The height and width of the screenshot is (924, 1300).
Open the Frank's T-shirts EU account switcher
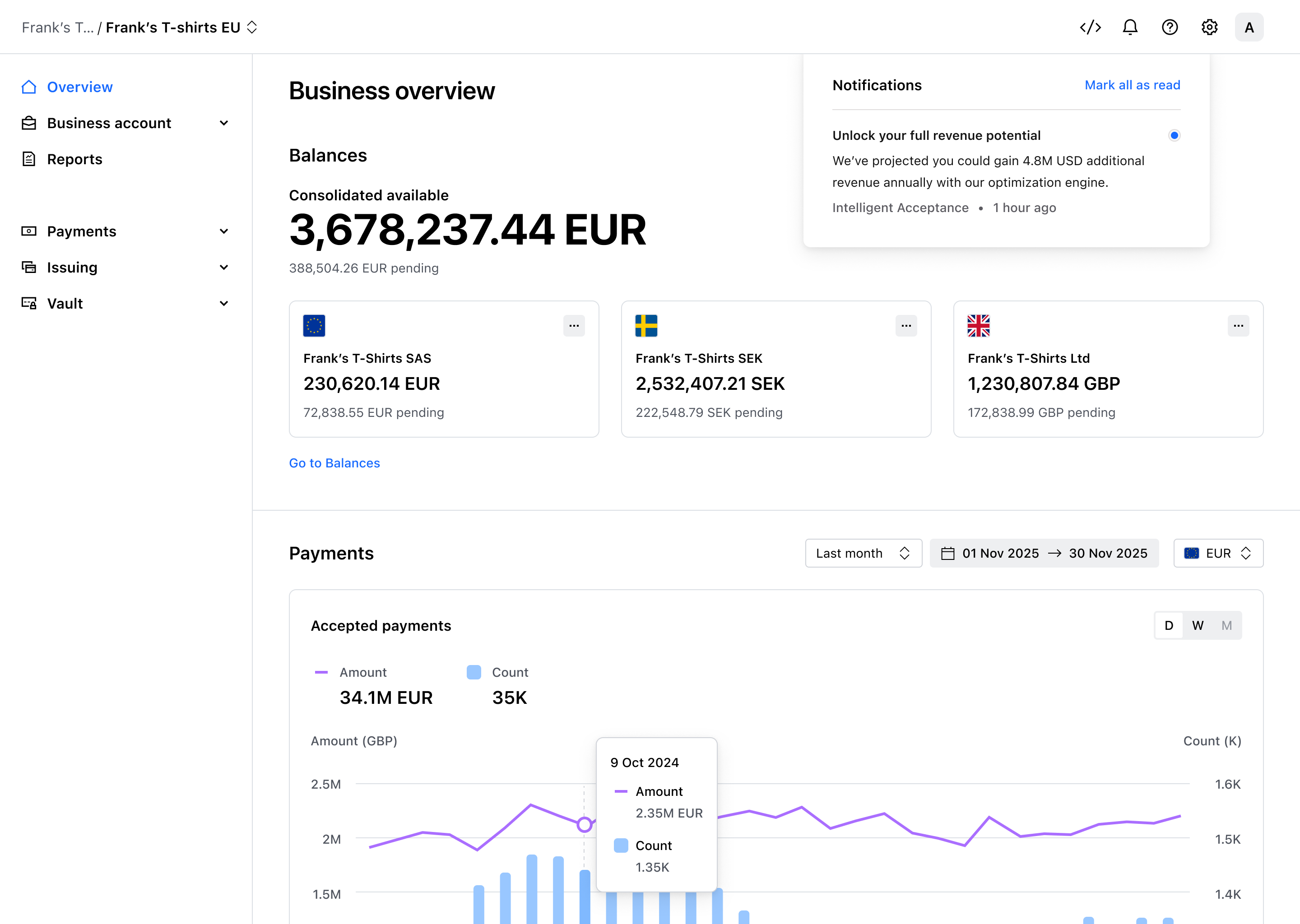[181, 28]
